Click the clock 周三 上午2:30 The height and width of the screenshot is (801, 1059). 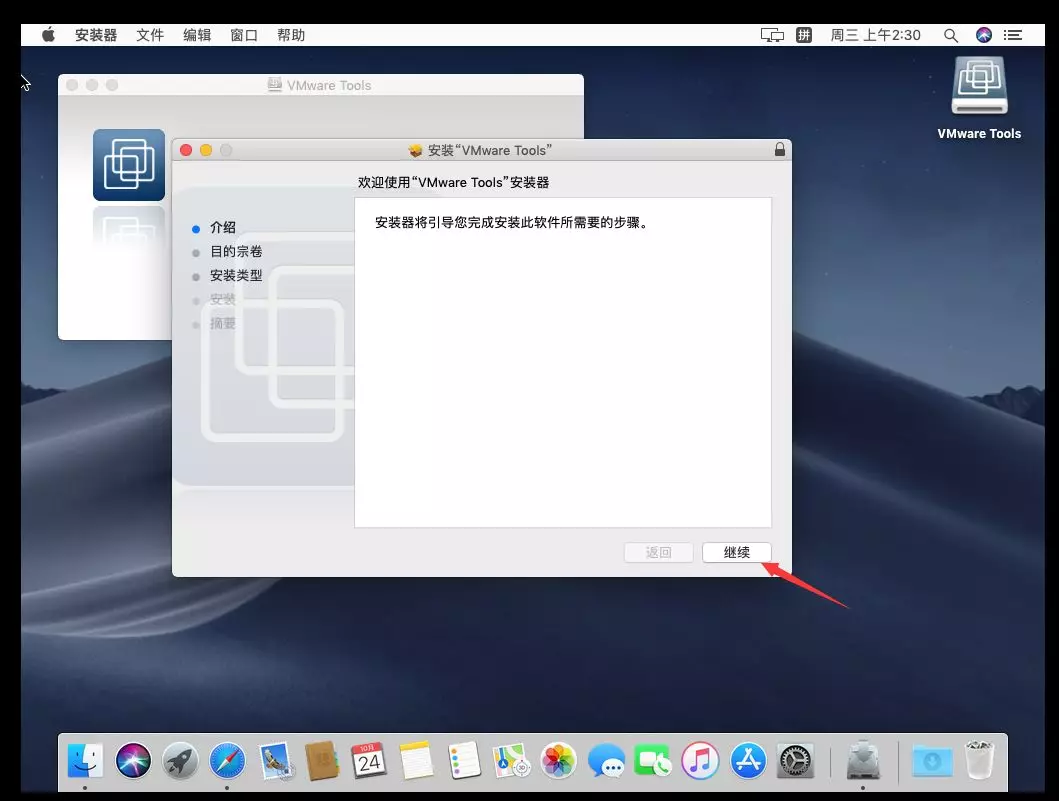[875, 35]
